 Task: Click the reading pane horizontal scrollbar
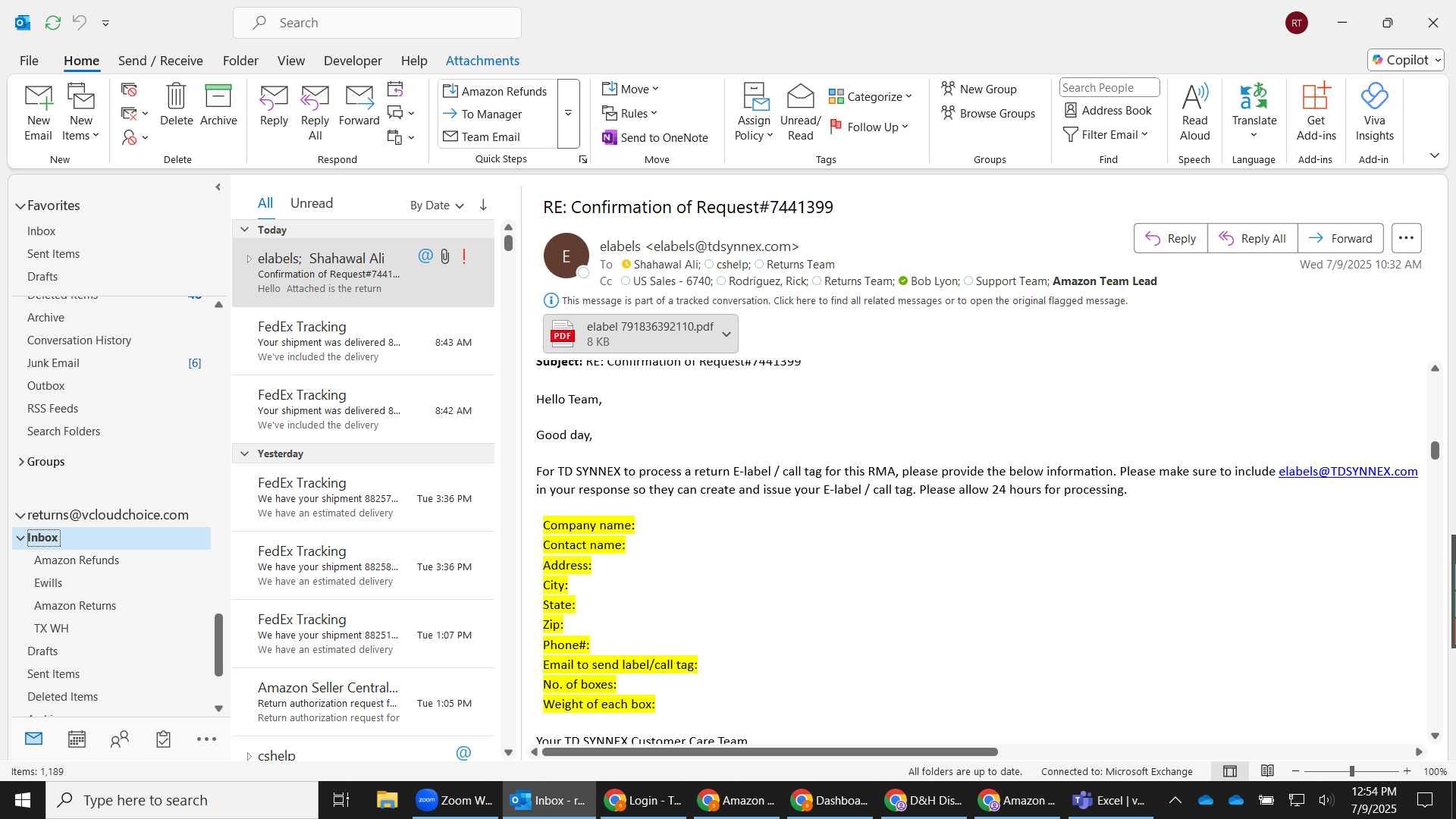770,752
